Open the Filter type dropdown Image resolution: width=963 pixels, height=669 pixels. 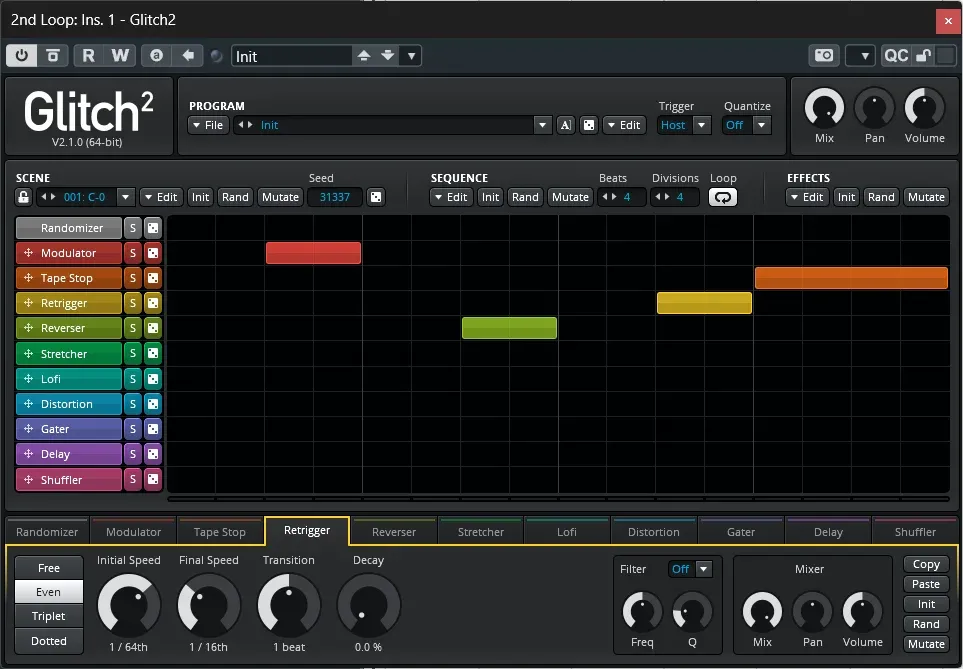tap(704, 569)
